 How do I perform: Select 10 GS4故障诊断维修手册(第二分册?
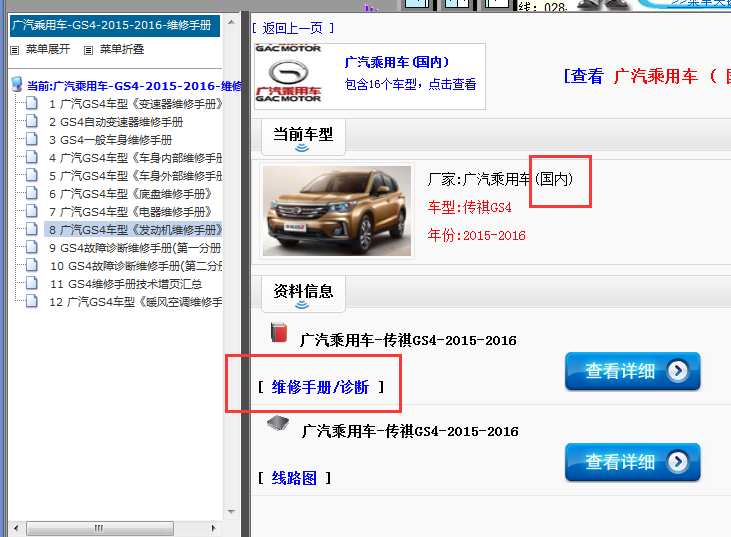tap(136, 266)
